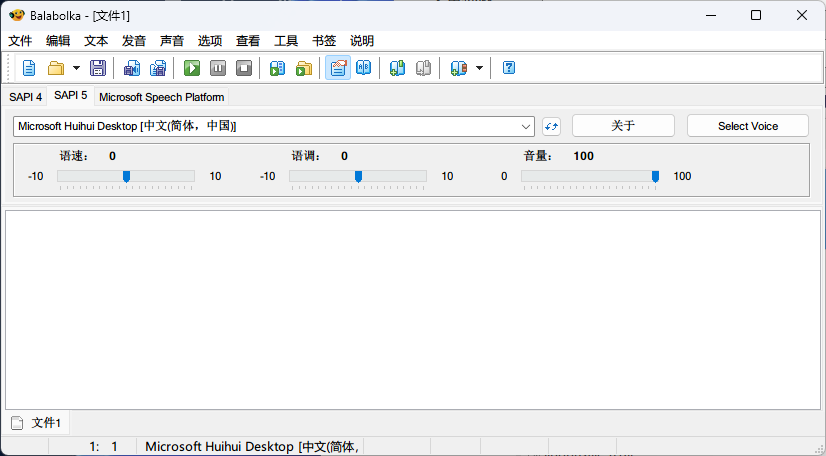Image resolution: width=826 pixels, height=456 pixels.
Task: Stop speech with the stop button
Action: click(x=244, y=68)
